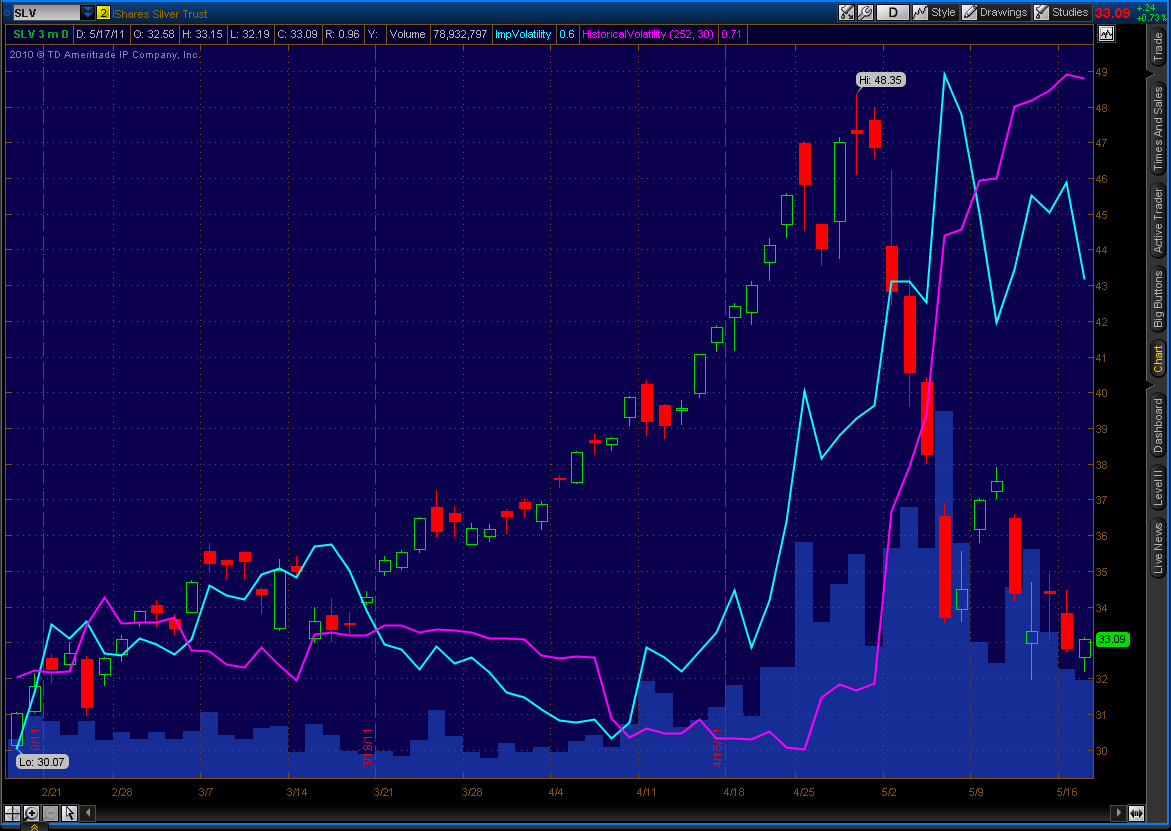Click the 0.6 implied volatility value
1171x831 pixels.
click(567, 34)
